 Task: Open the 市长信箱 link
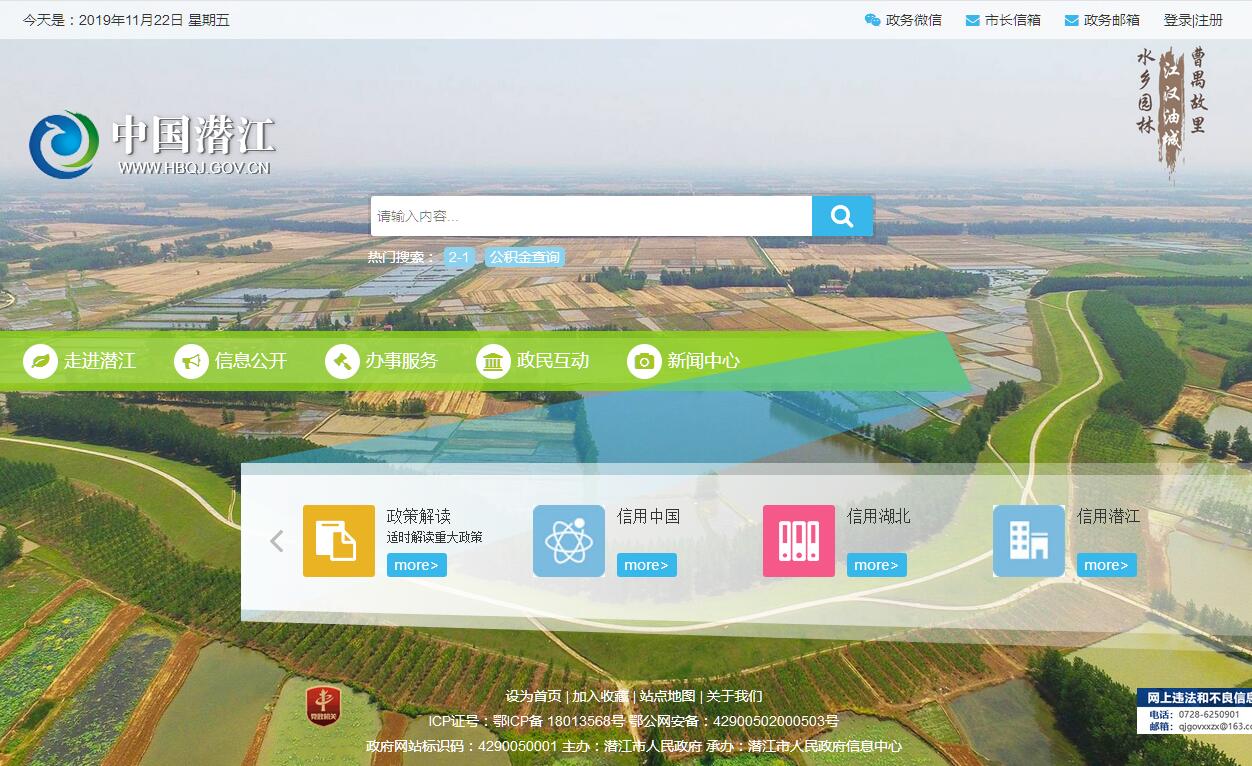coord(1003,20)
